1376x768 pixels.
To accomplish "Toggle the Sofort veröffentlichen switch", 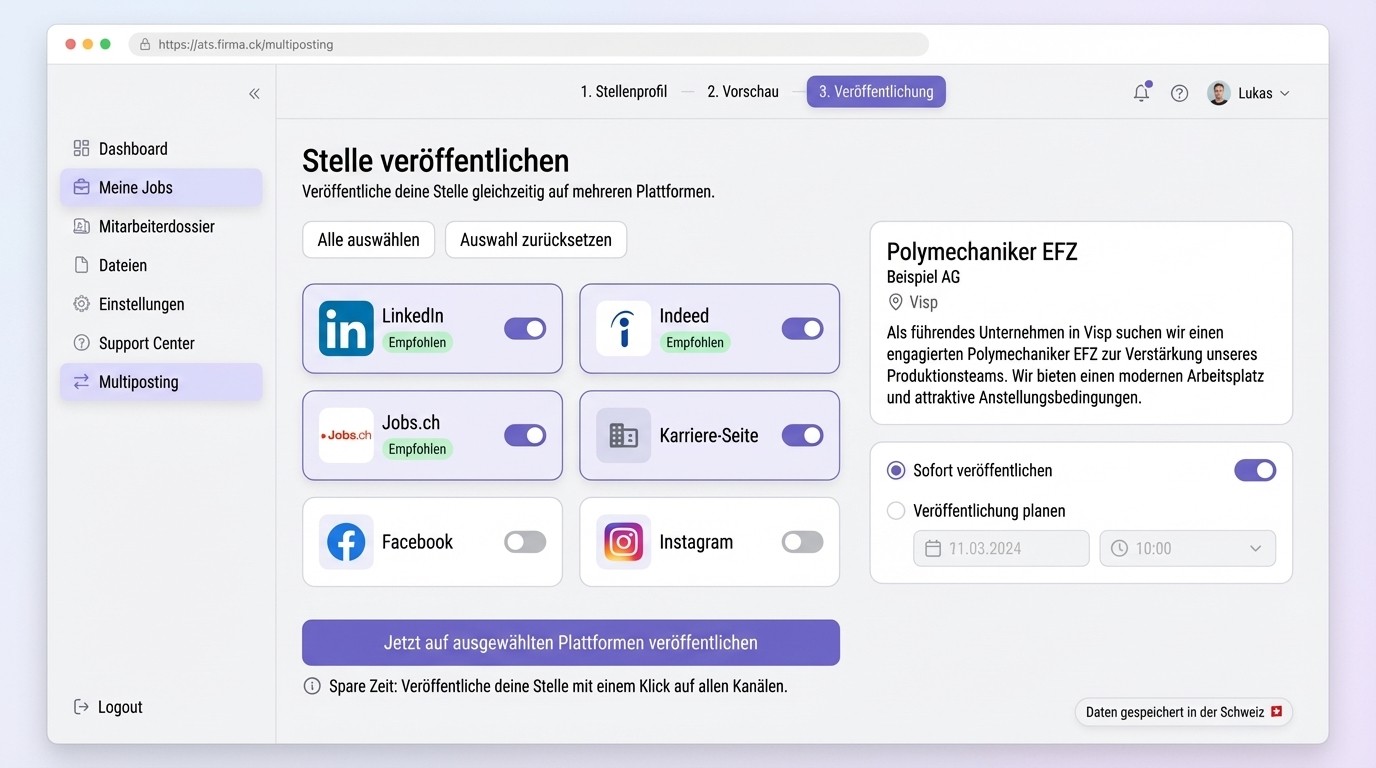I will tap(1255, 470).
